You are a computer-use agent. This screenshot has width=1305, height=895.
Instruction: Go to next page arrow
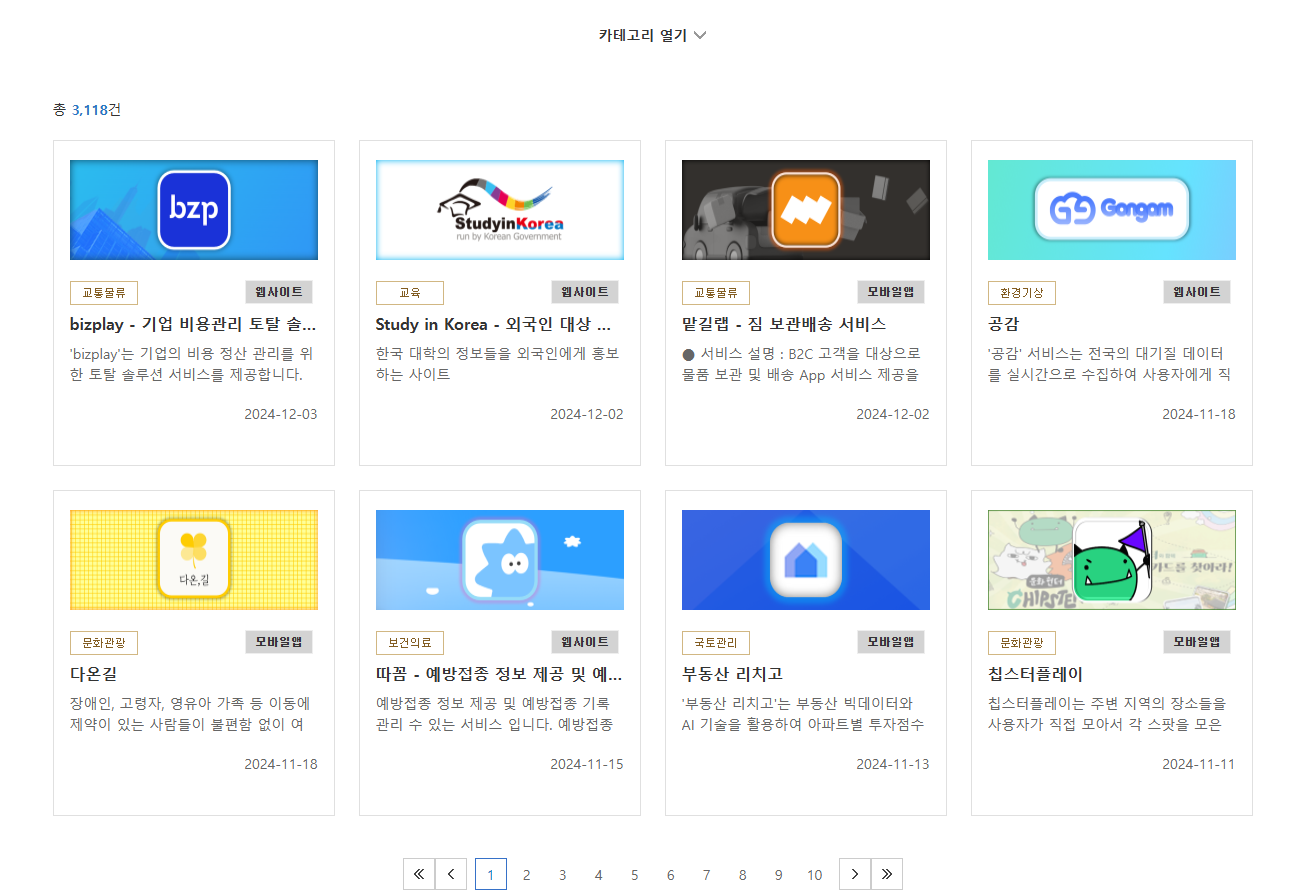[x=855, y=874]
